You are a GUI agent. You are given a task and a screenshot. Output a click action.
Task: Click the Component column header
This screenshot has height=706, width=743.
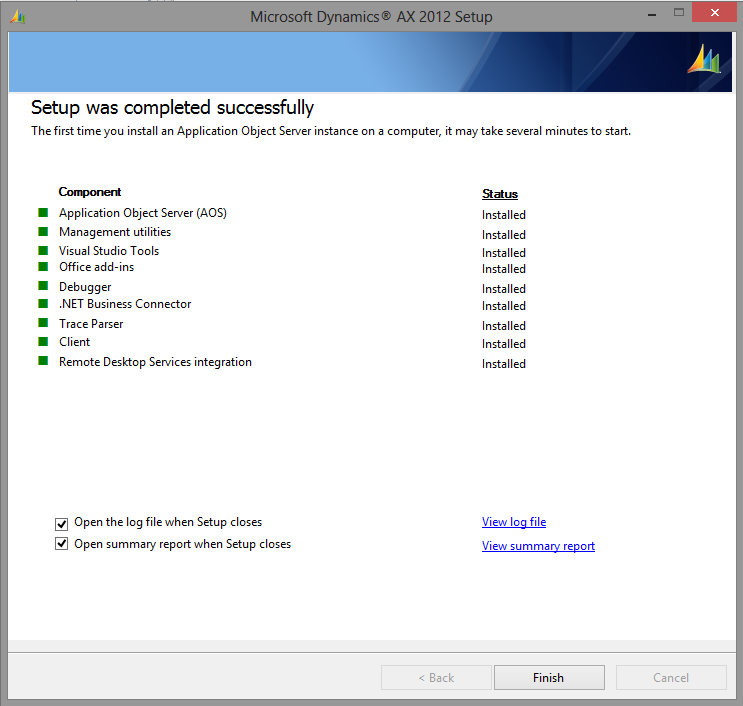tap(90, 192)
